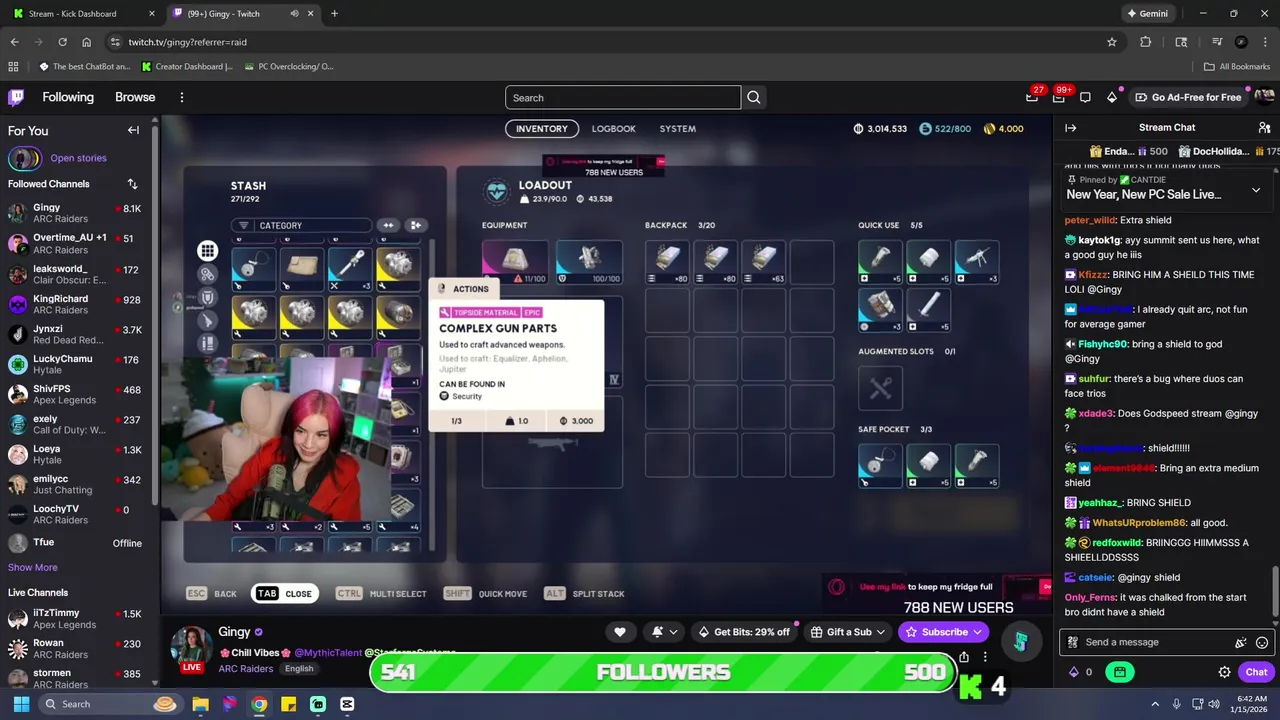Share the Gingy stream
This screenshot has width=1280, height=720.
(963, 657)
